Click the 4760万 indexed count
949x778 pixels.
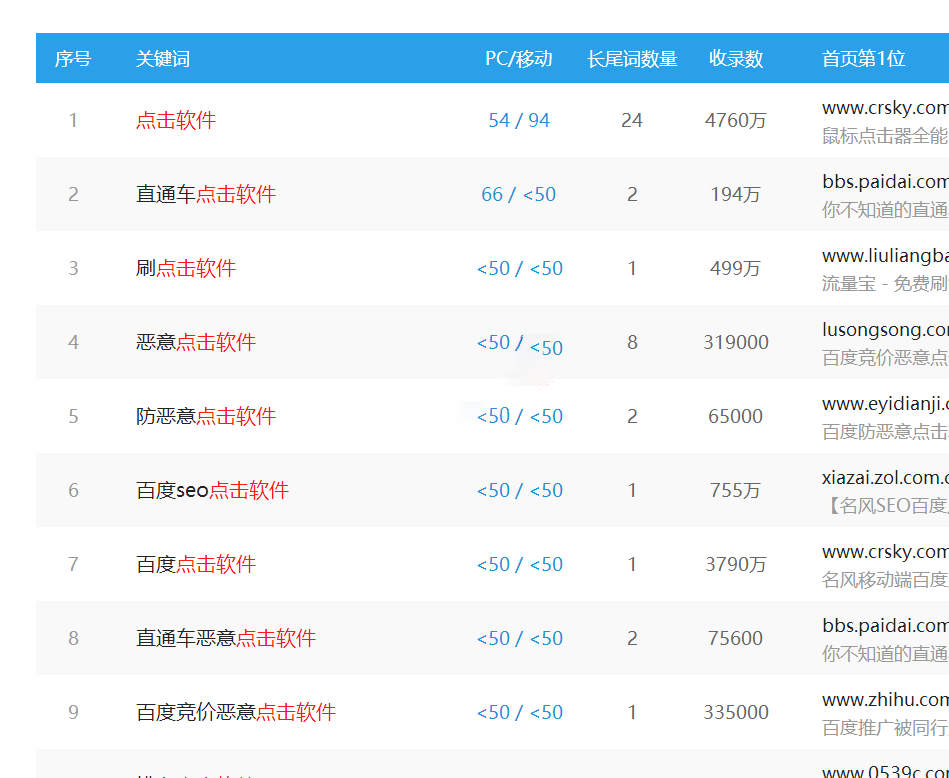(x=736, y=120)
